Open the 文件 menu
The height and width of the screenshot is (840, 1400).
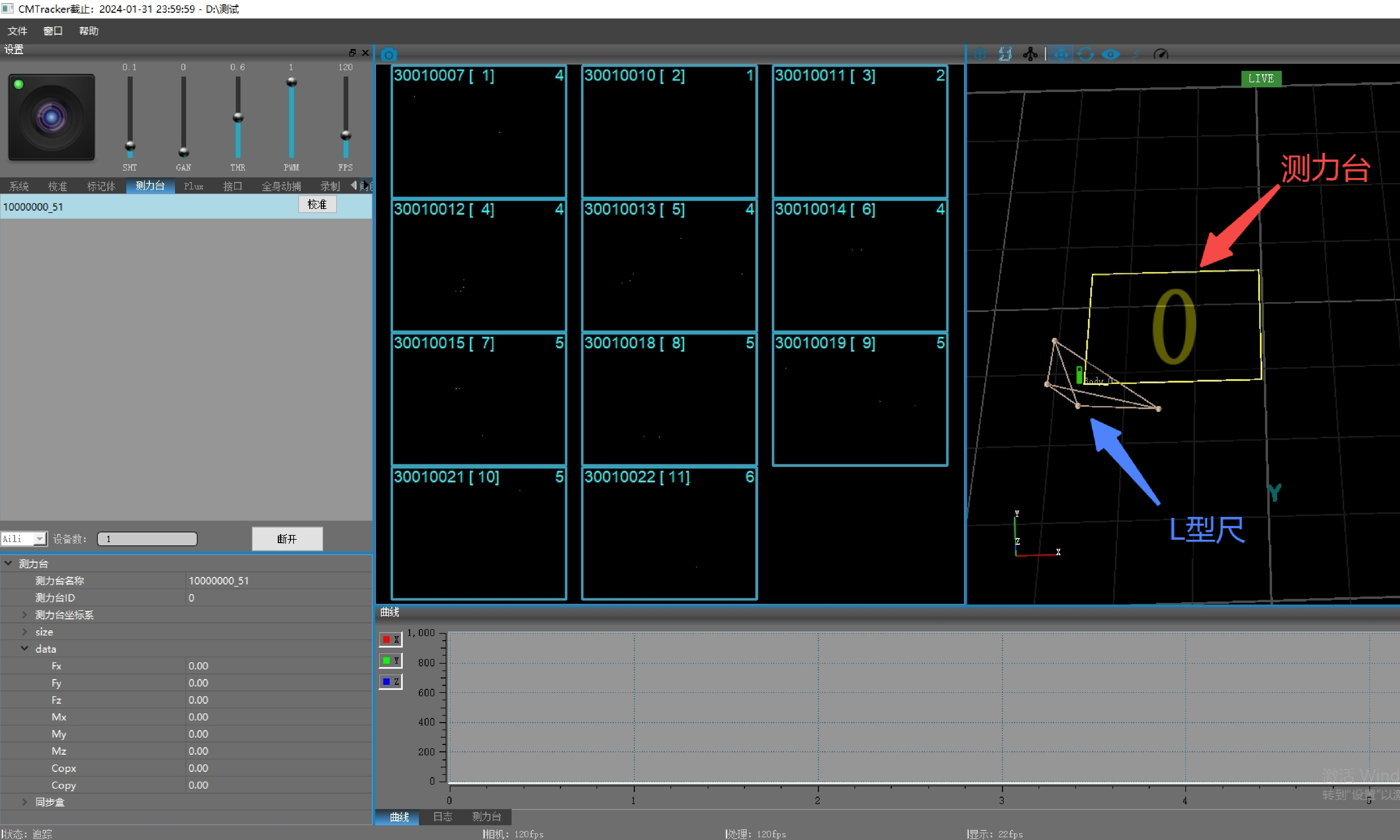click(x=17, y=31)
